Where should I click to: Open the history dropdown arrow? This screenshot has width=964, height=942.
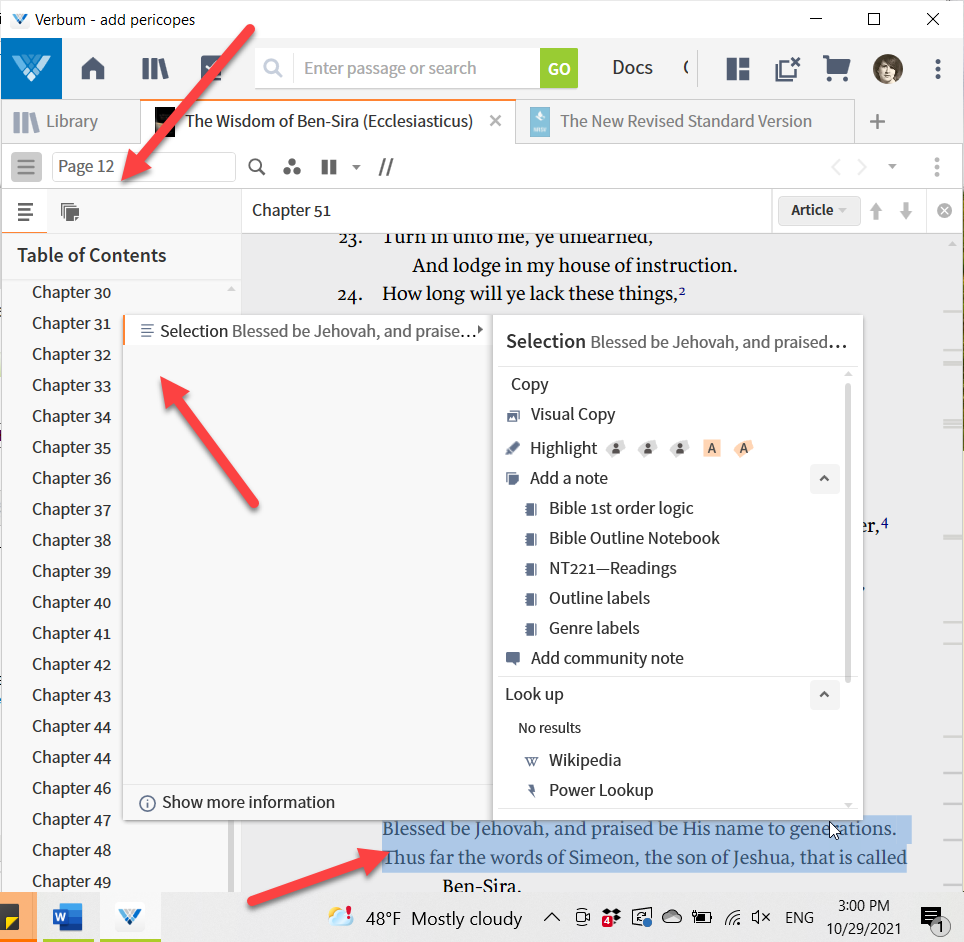coord(892,167)
